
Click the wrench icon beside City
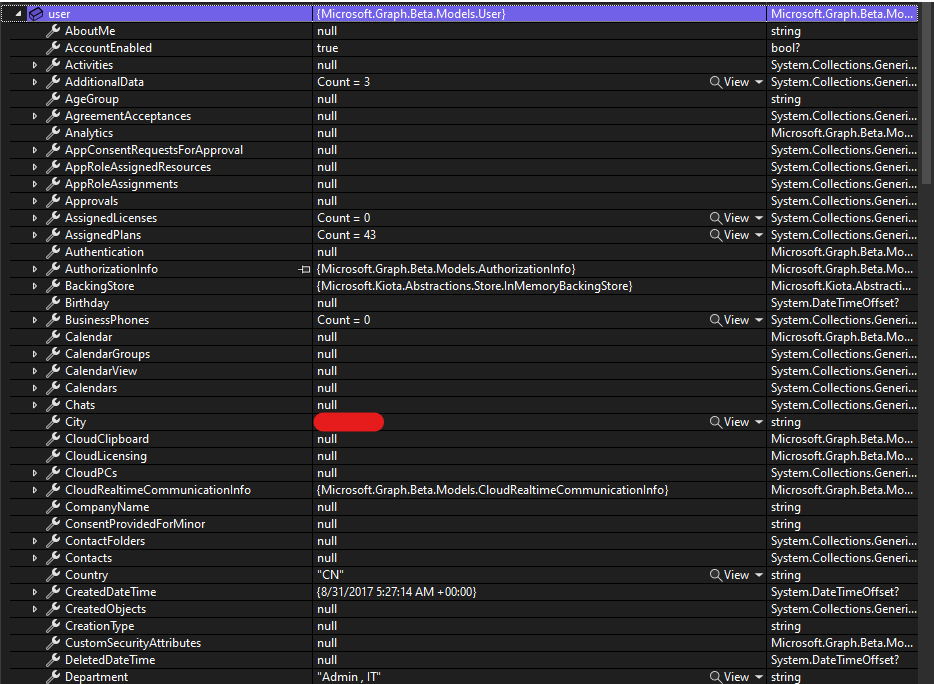click(54, 422)
